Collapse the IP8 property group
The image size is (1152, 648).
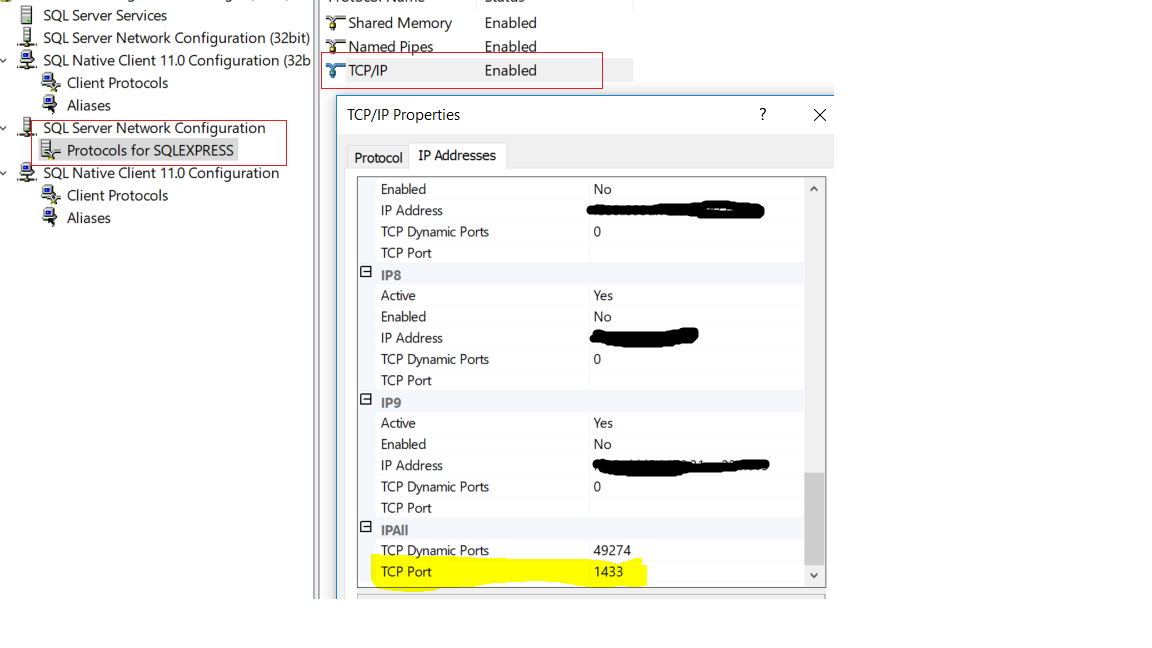[x=366, y=272]
